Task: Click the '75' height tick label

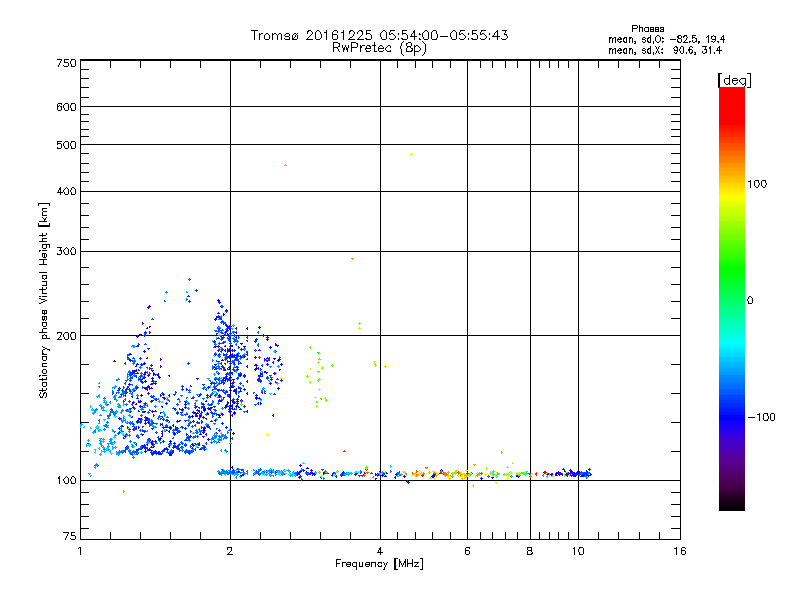Action: coord(70,536)
